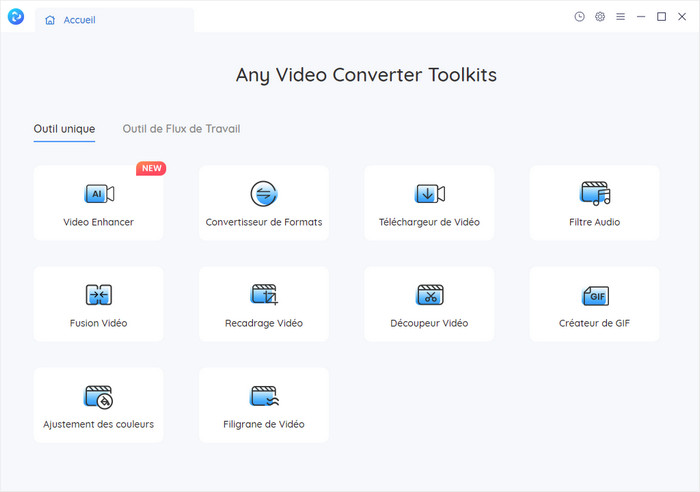Click the Découpeur Vidéo label
Screen dimensions: 700x492
429,323
